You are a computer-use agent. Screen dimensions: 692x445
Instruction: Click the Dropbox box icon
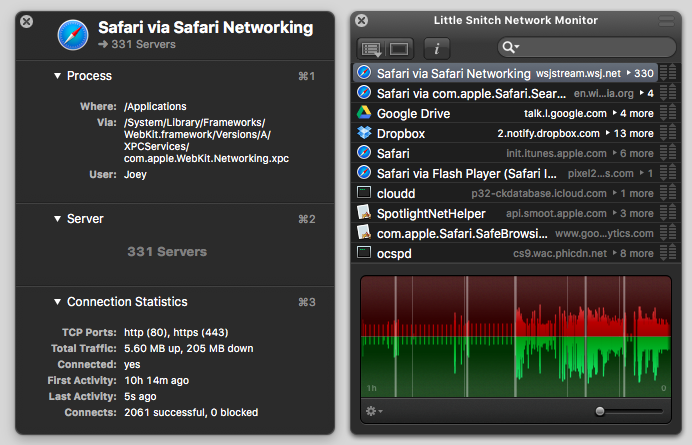(364, 133)
